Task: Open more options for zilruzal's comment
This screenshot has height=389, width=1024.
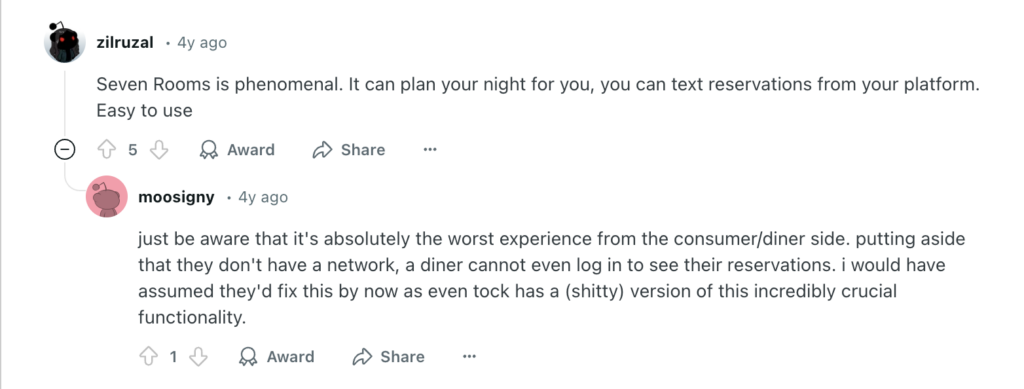Action: point(429,150)
